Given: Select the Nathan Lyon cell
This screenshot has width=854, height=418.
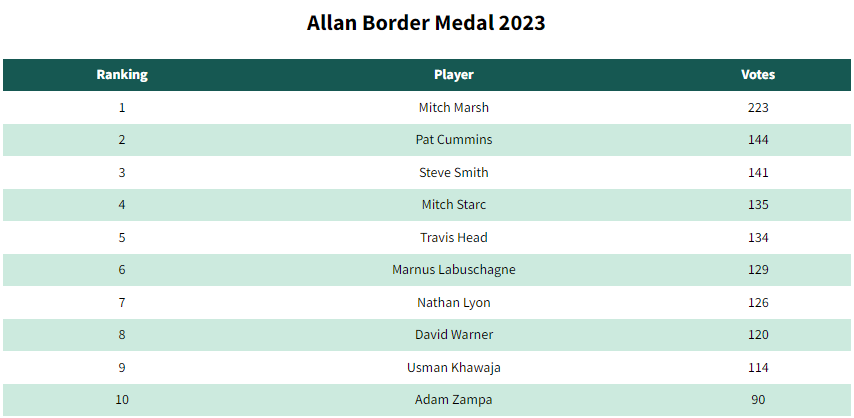Looking at the screenshot, I should (454, 303).
